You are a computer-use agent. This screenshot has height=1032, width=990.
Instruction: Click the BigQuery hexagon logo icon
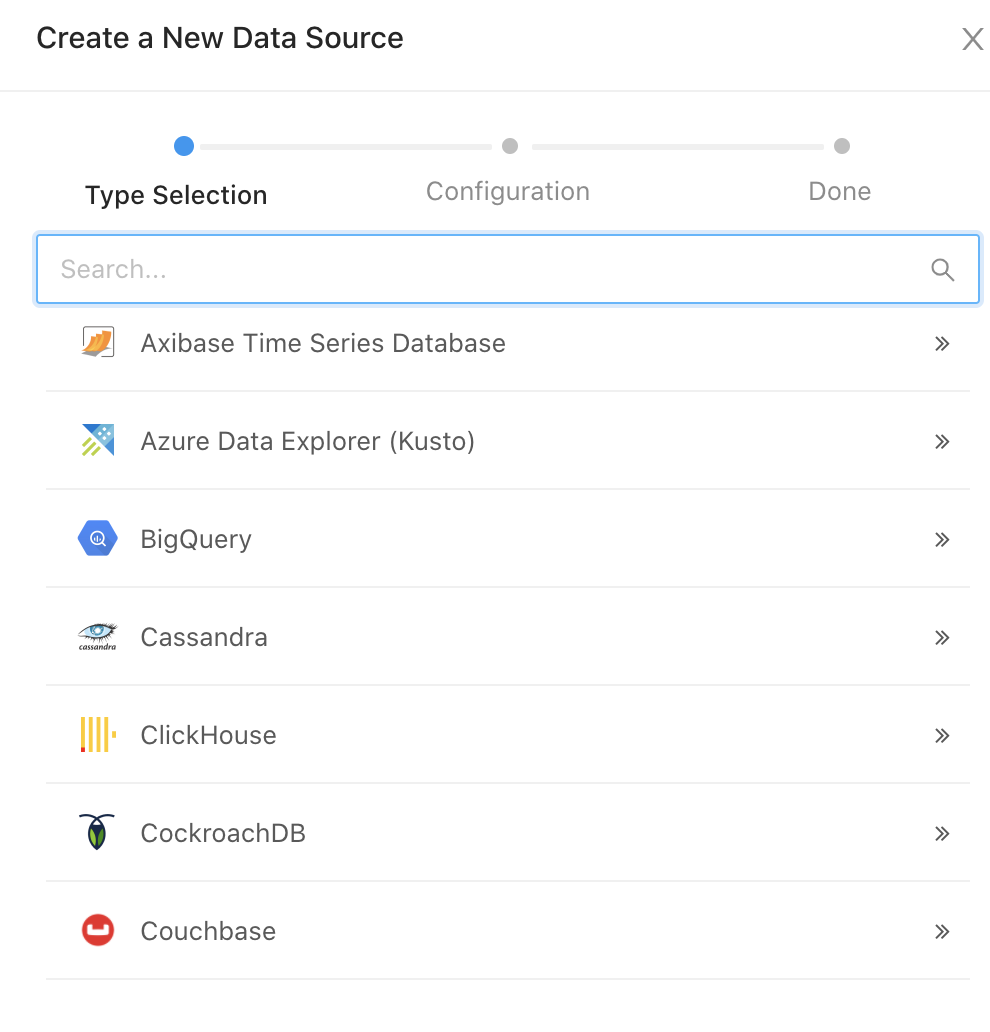coord(98,539)
